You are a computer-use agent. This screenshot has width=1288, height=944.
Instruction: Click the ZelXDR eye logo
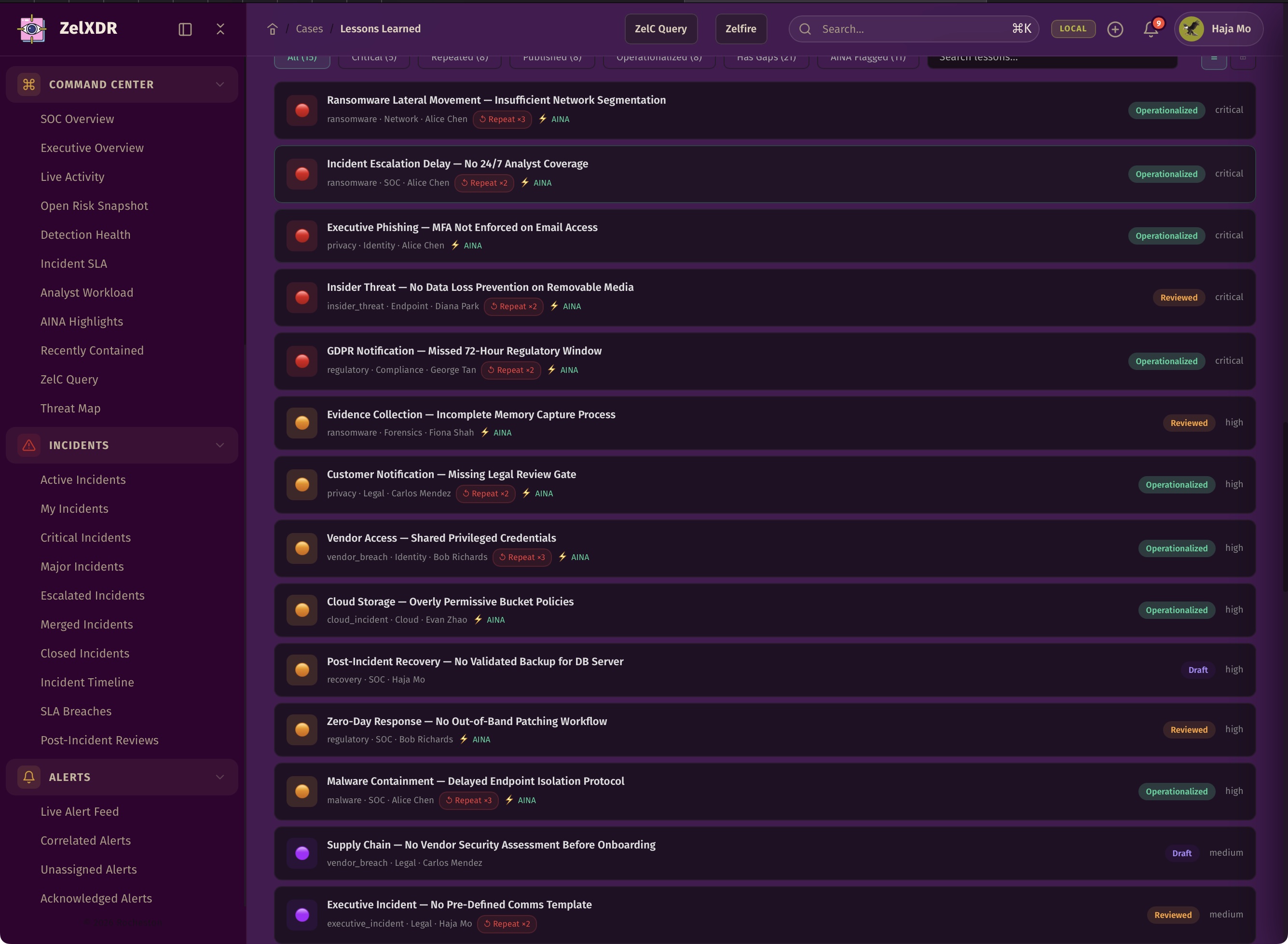[32, 28]
